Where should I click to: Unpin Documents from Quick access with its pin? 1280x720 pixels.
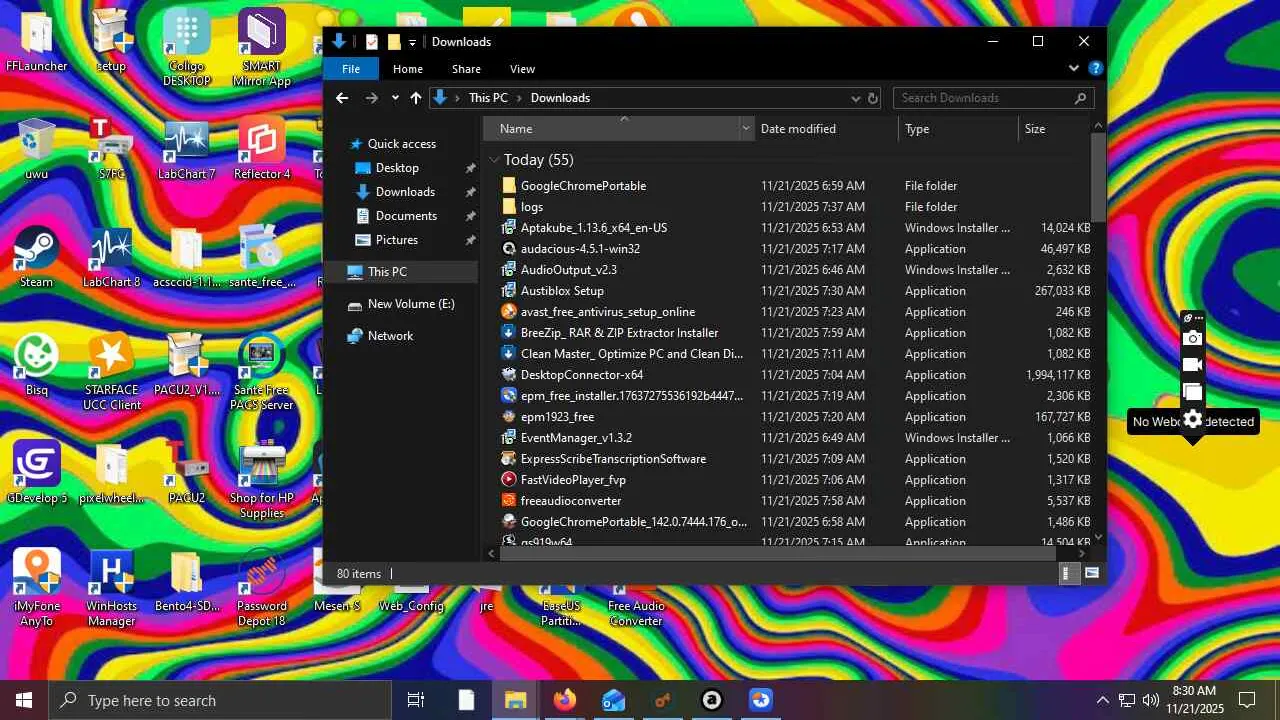click(x=470, y=216)
